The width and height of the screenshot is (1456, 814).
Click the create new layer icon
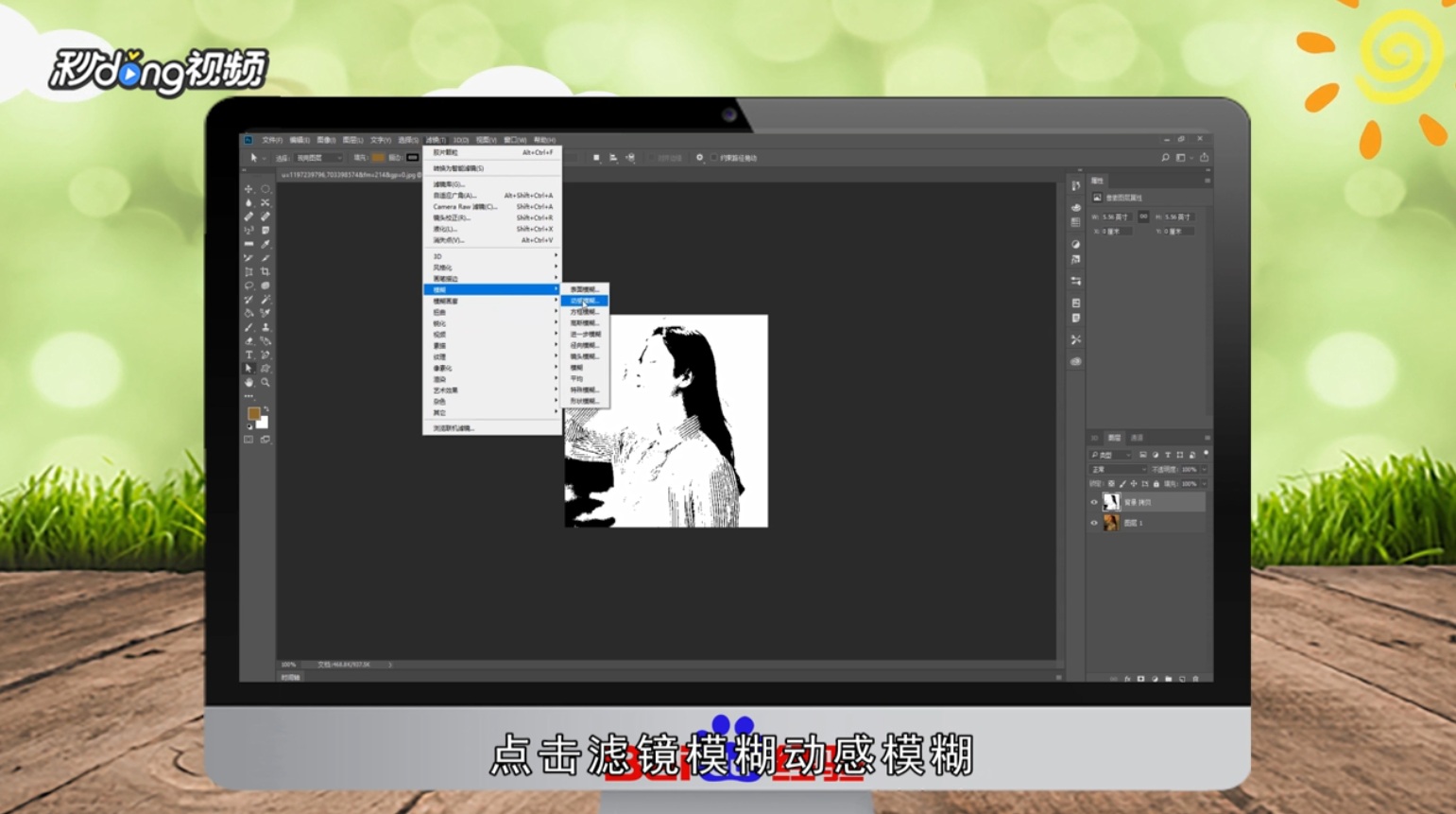click(x=1182, y=679)
